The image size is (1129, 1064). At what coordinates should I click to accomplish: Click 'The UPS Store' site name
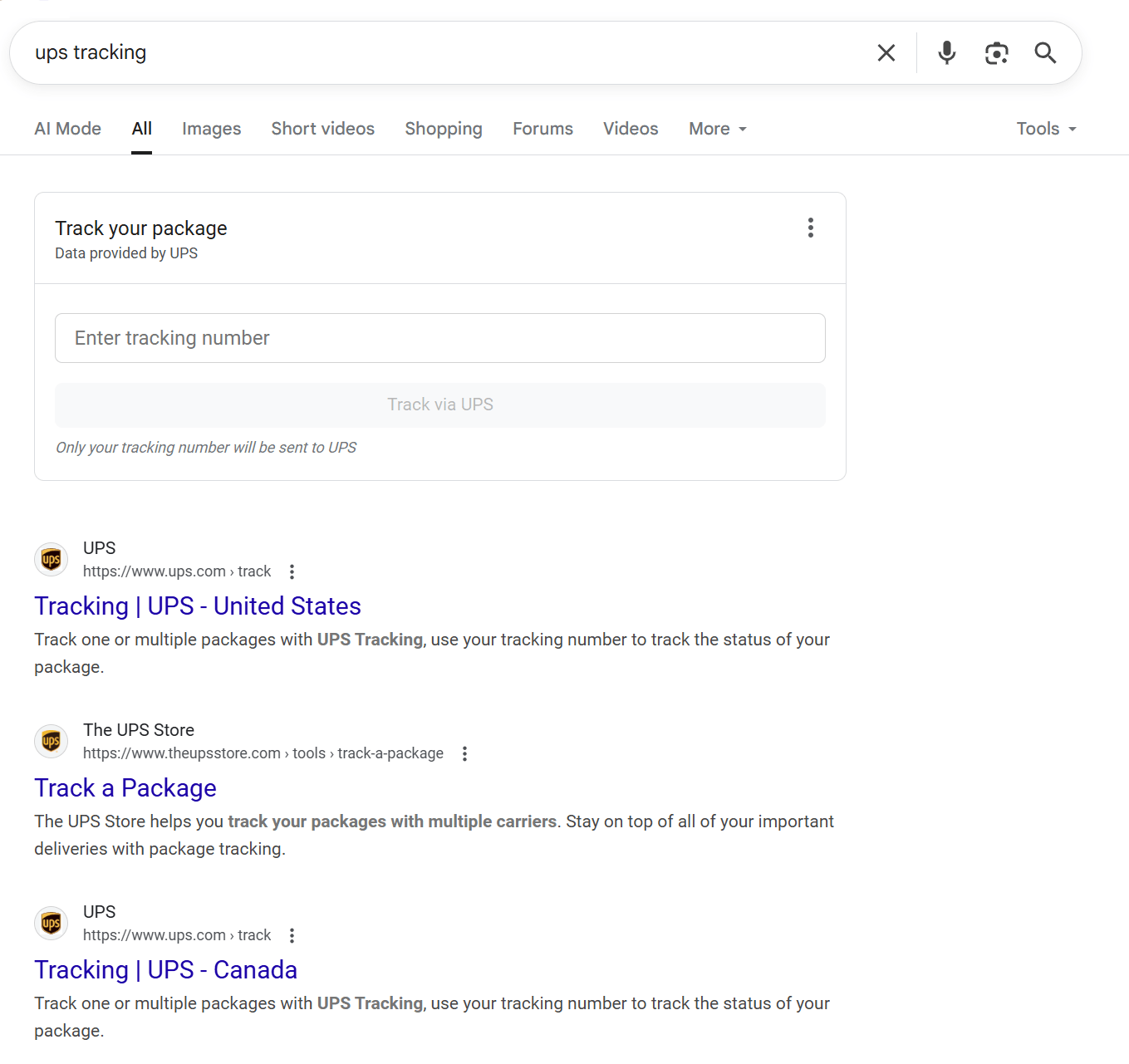click(139, 730)
